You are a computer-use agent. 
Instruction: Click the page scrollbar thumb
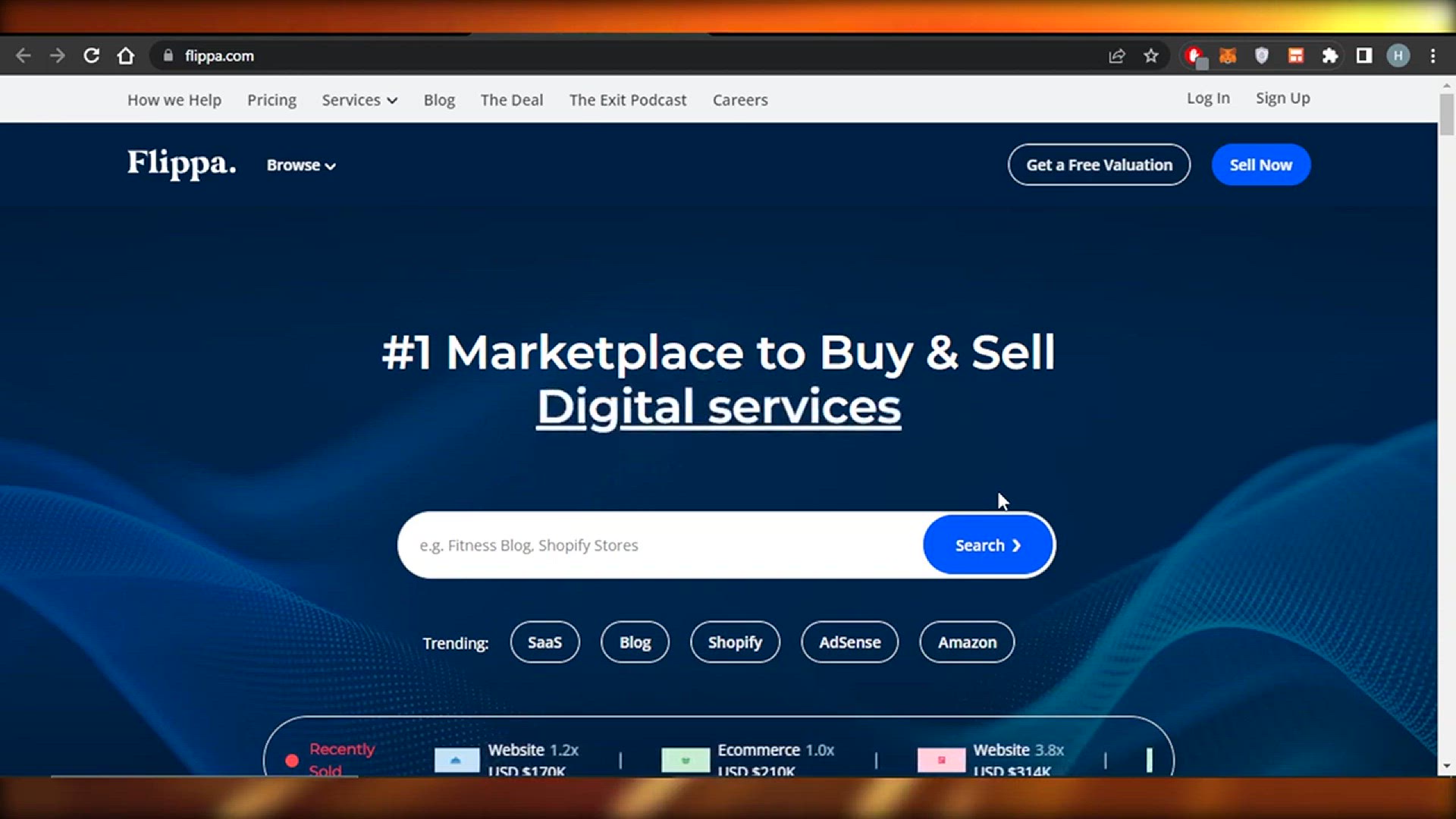coord(1446,115)
